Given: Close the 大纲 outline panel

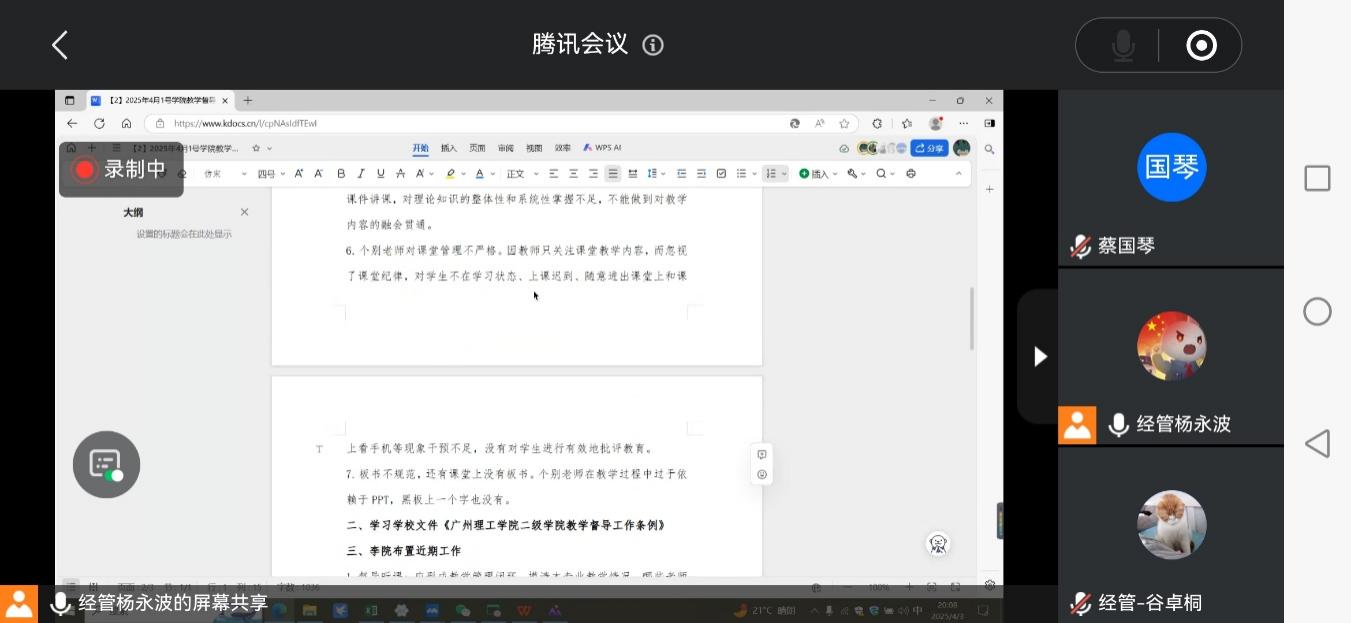Looking at the screenshot, I should tap(244, 212).
